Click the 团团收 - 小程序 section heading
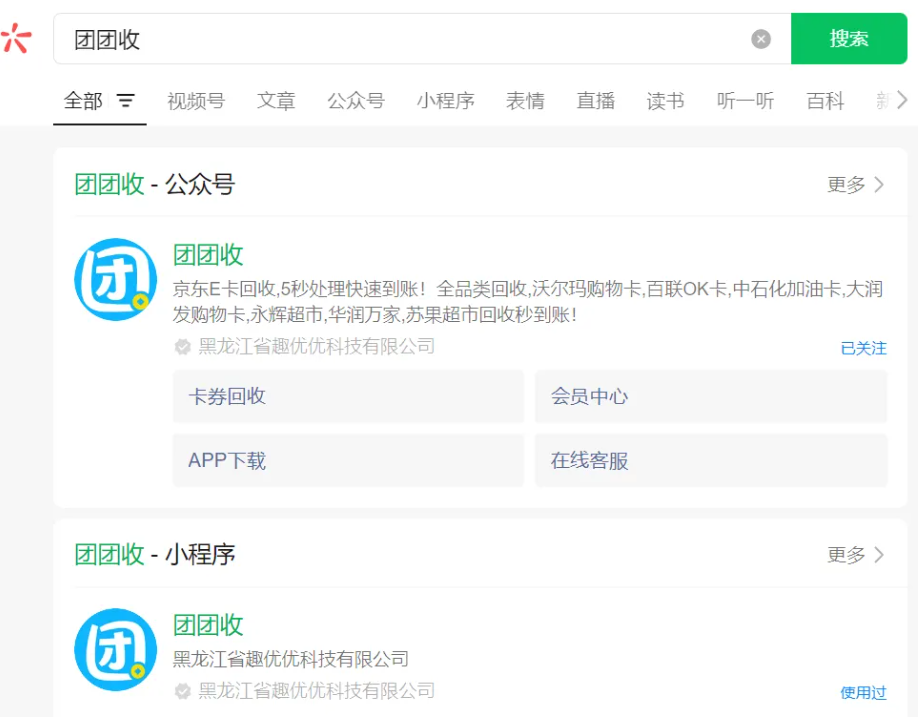Viewport: 920px width, 727px height. [155, 554]
